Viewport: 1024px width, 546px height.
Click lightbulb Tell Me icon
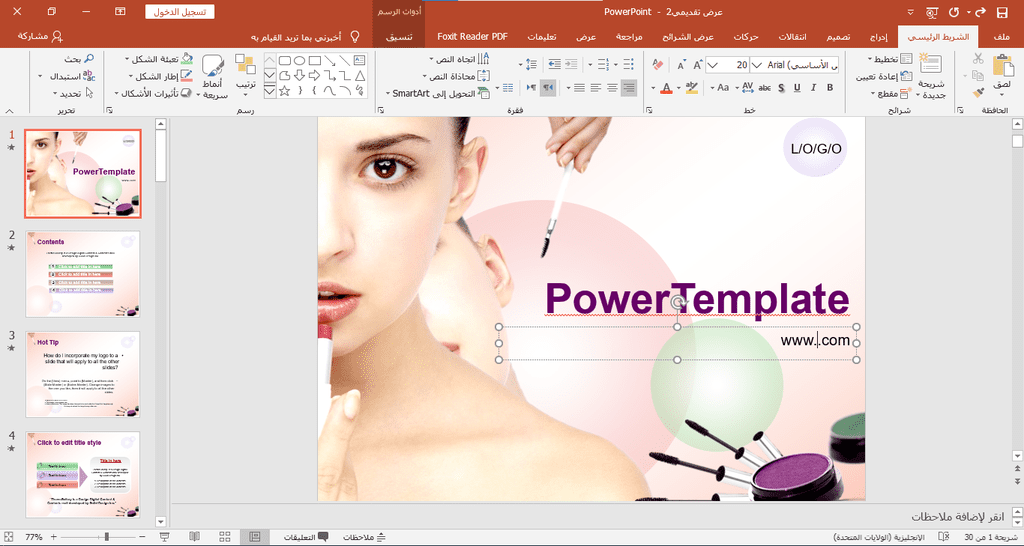point(355,37)
